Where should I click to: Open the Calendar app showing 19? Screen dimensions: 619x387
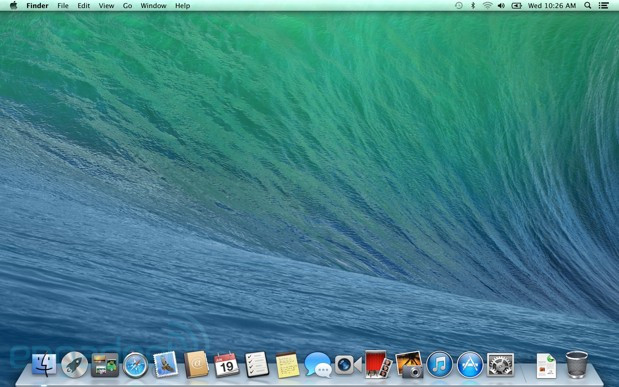tap(226, 364)
